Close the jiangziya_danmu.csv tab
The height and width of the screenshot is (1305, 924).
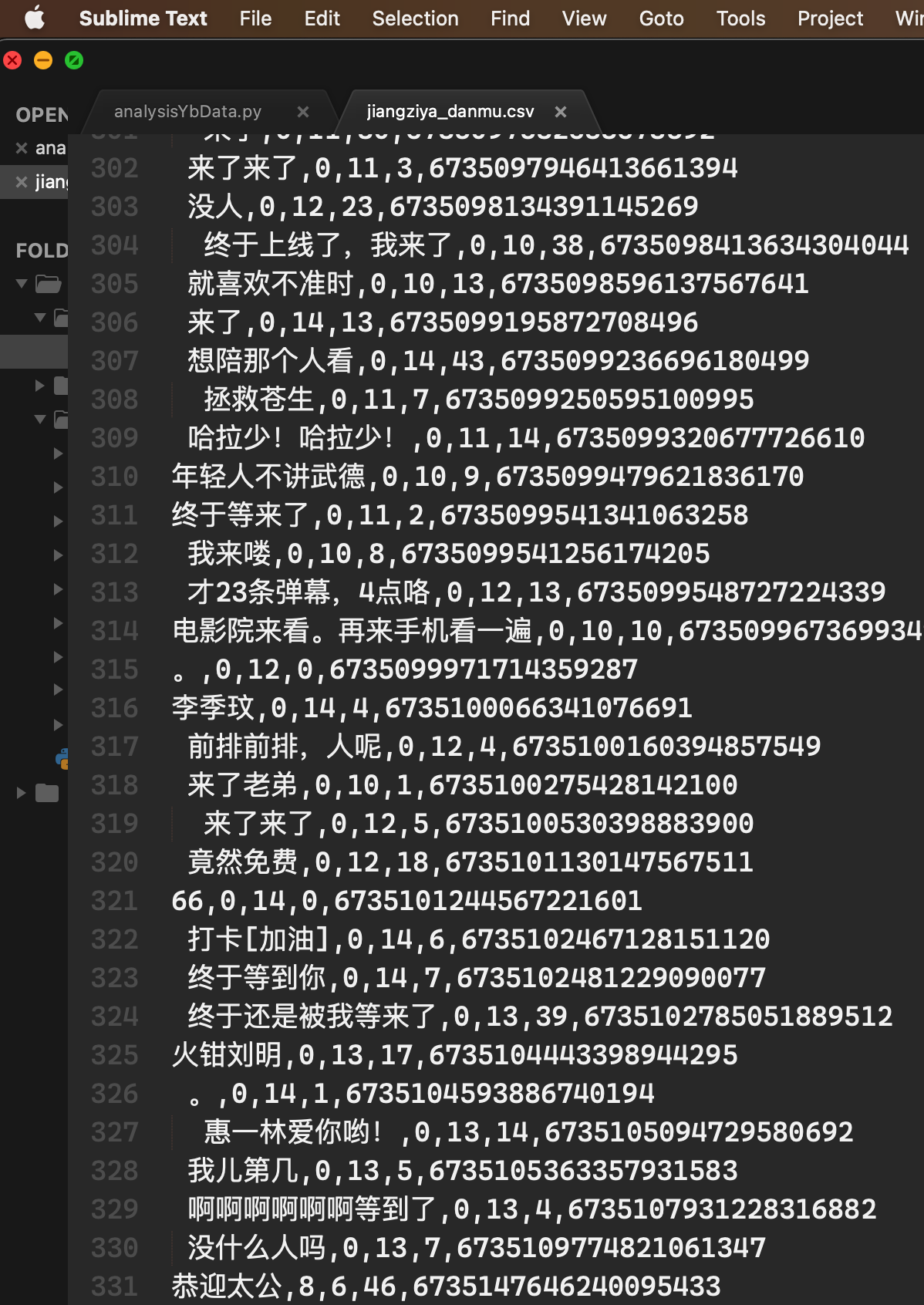point(561,112)
